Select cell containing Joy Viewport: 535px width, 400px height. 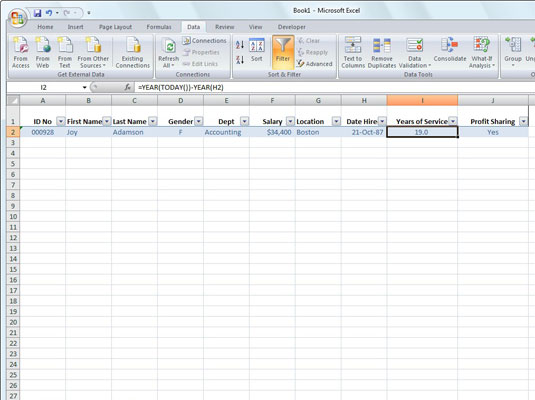click(x=88, y=132)
